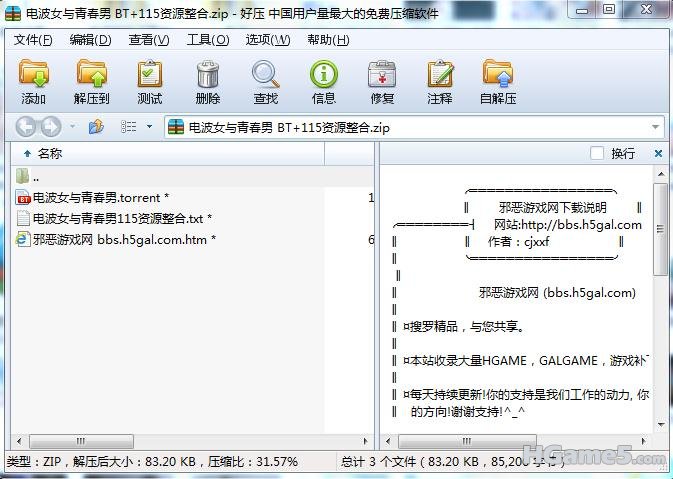Open the 查看(V) menu

149,40
